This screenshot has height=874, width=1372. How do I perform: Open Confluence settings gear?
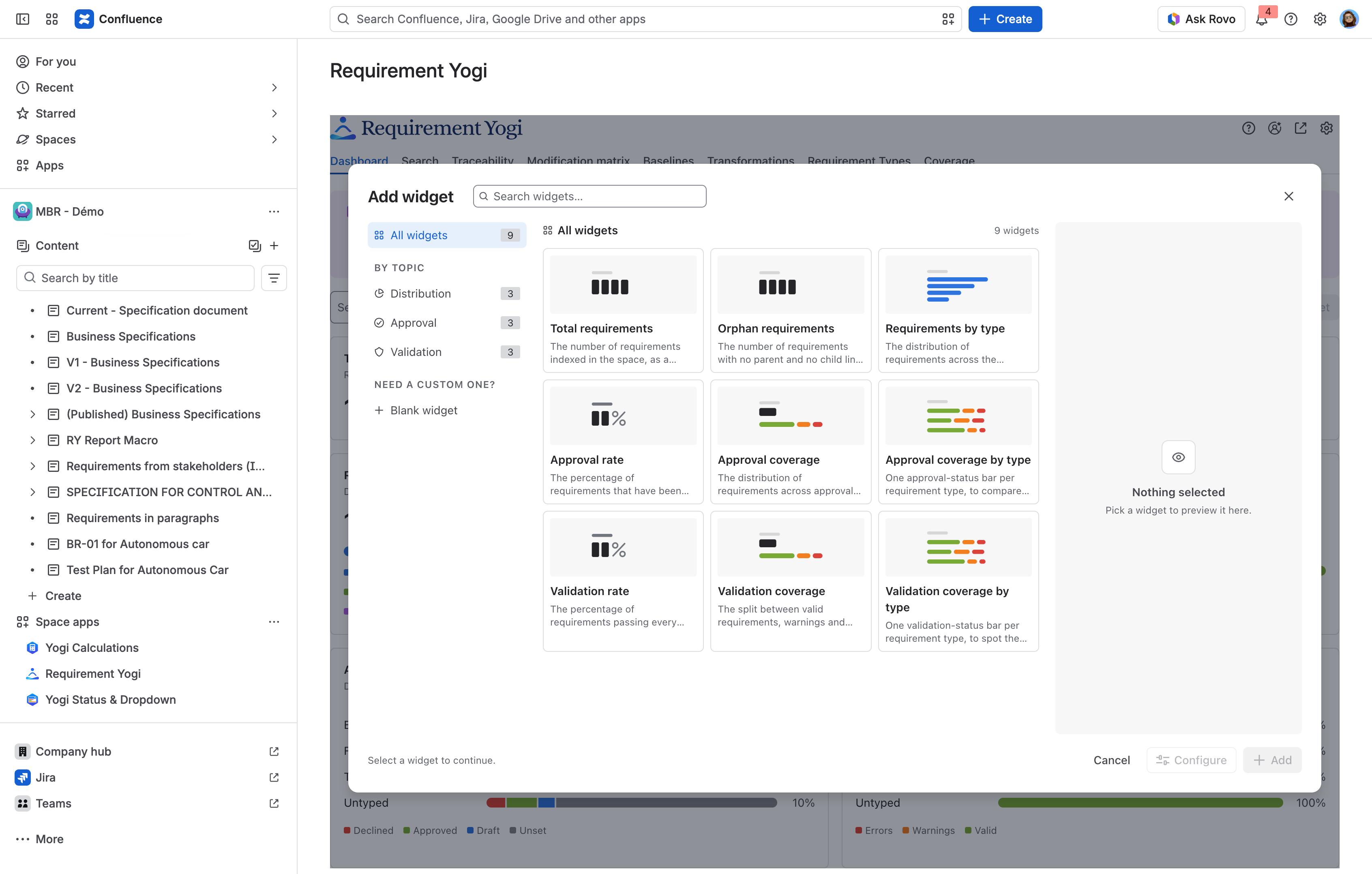click(x=1320, y=19)
